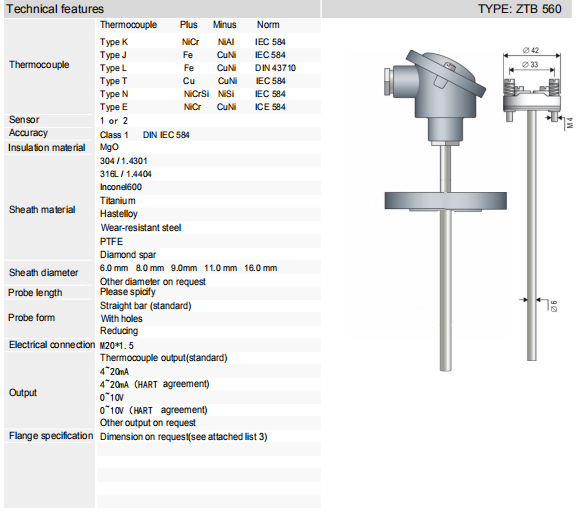Select the "Type K" row label
This screenshot has height=514, width=579.
click(x=114, y=42)
